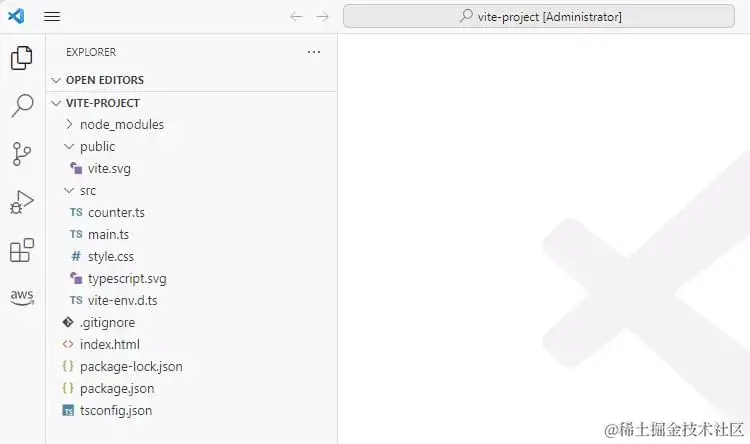Open the Search view in activity bar

pyautogui.click(x=22, y=105)
